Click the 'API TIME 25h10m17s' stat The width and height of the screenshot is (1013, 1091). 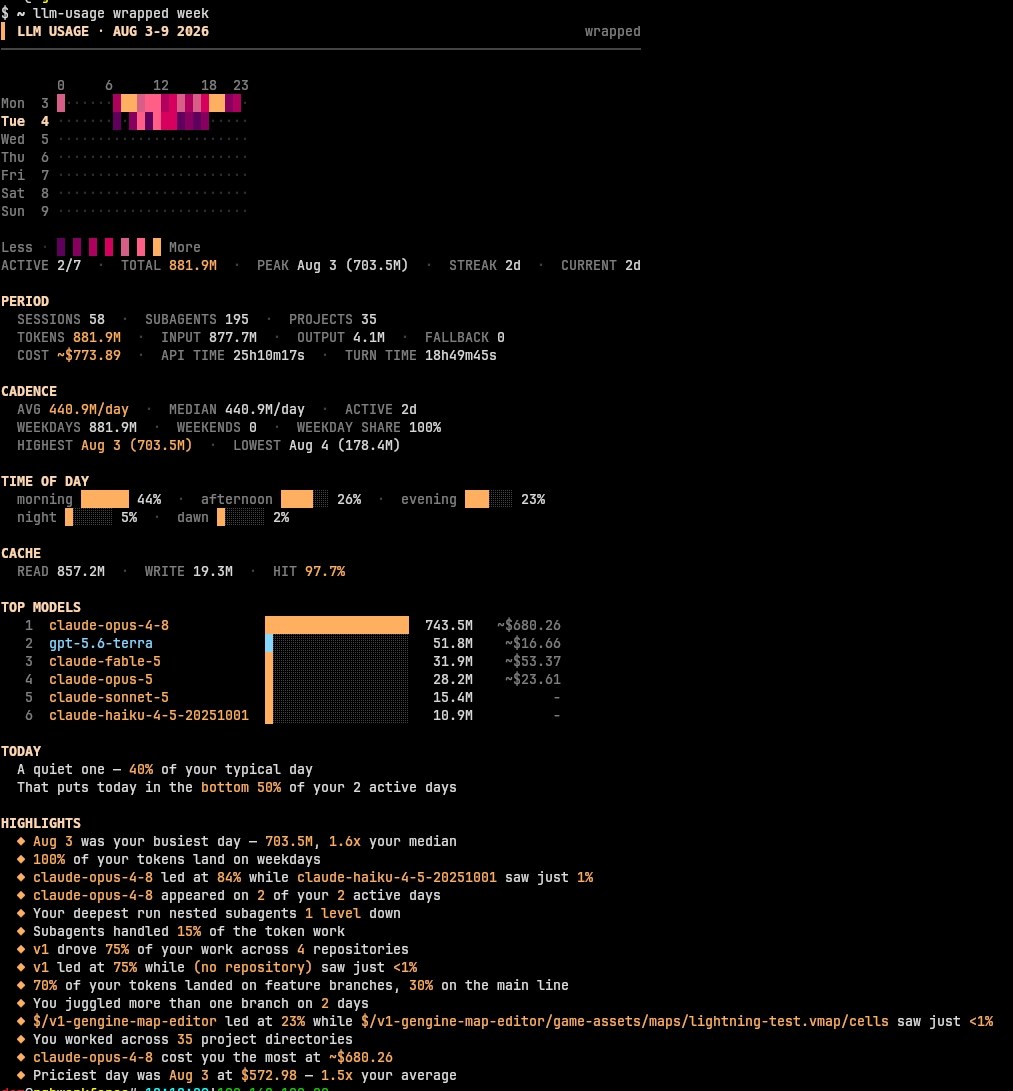click(x=233, y=356)
